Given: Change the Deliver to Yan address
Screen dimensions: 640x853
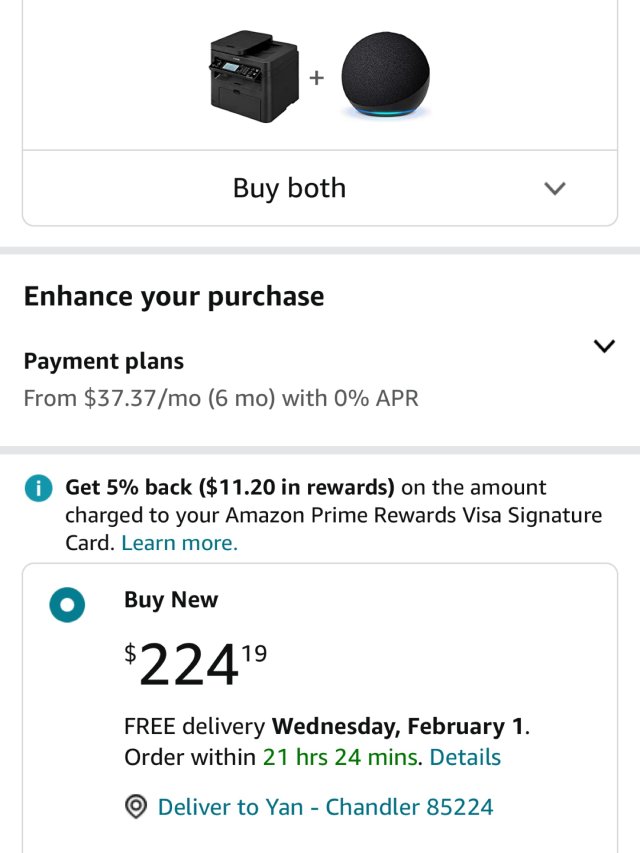Looking at the screenshot, I should pos(325,807).
